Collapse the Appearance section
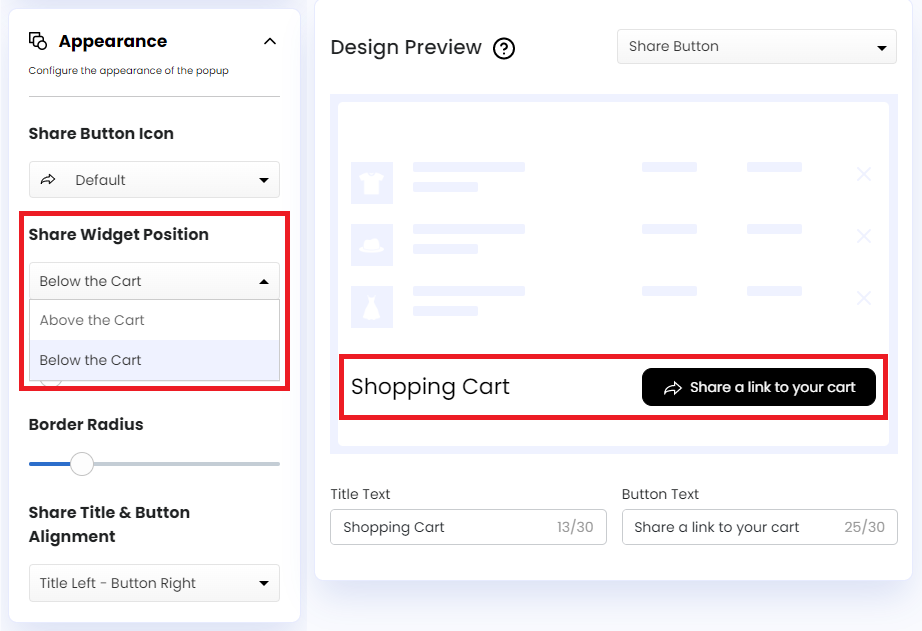The height and width of the screenshot is (631, 922). point(269,41)
